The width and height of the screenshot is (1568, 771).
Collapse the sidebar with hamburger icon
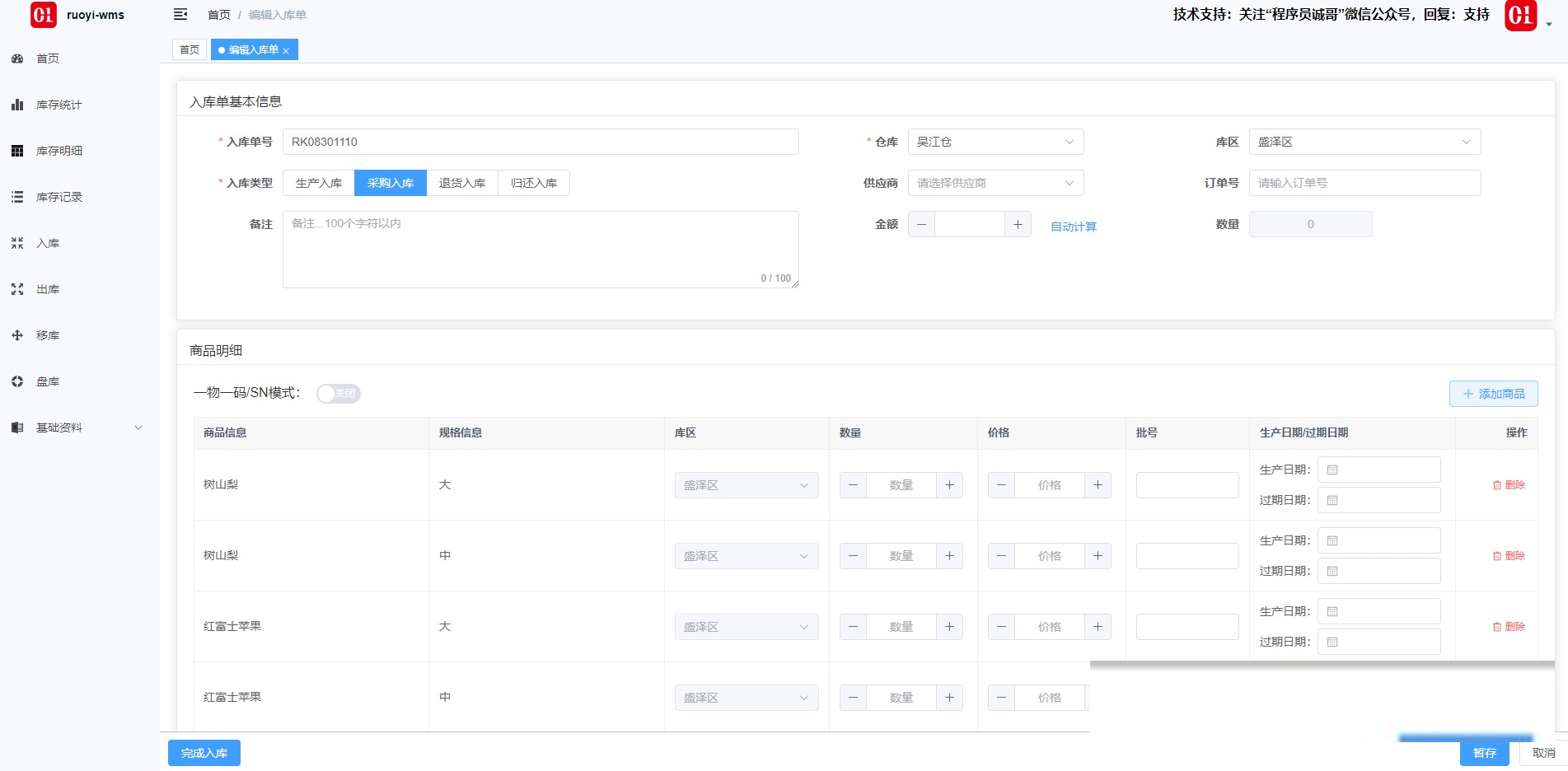click(x=180, y=14)
